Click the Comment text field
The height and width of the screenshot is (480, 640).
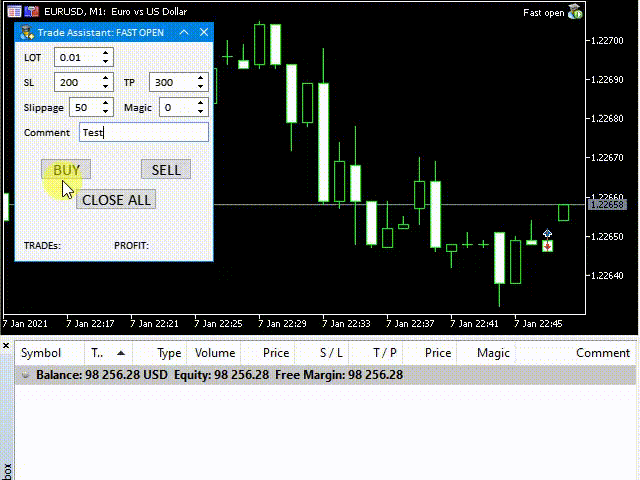pos(144,132)
